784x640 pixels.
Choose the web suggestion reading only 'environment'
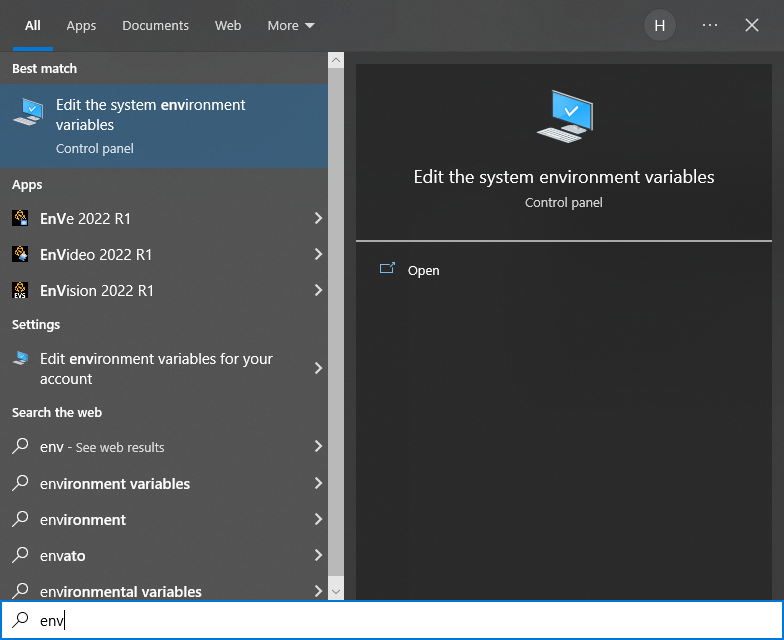pyautogui.click(x=164, y=519)
